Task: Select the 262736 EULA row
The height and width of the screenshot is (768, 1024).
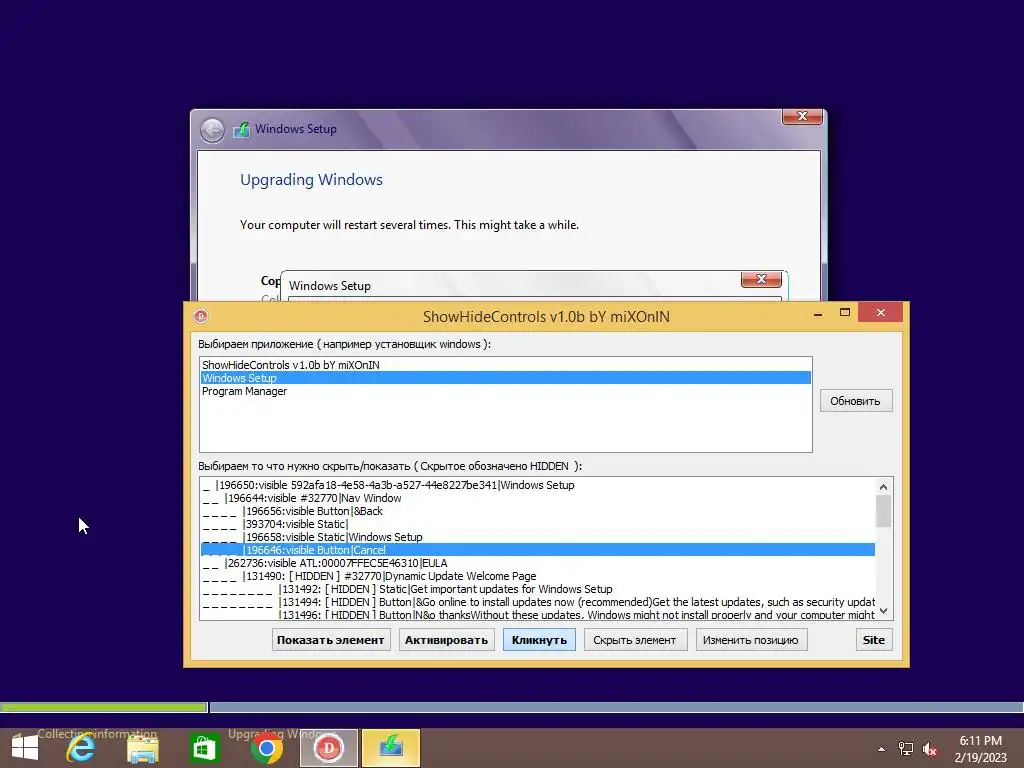Action: pyautogui.click(x=537, y=563)
